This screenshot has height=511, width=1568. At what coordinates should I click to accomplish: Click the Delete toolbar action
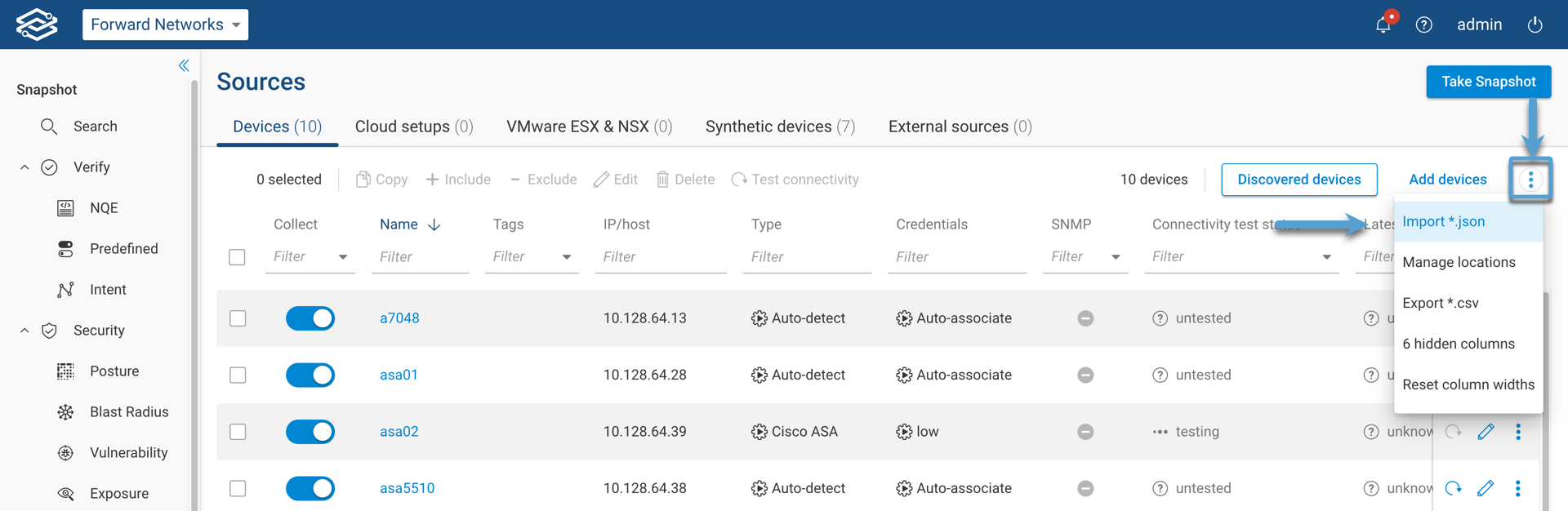click(x=685, y=180)
